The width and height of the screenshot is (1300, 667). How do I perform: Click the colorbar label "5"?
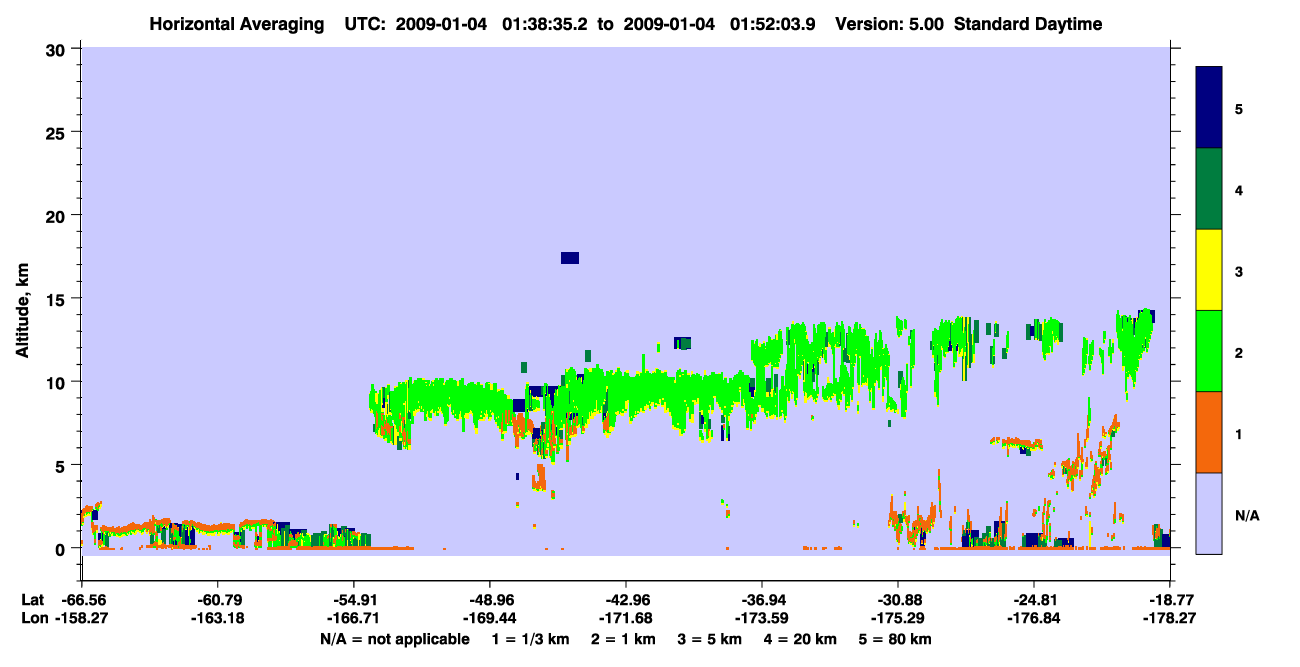point(1239,108)
